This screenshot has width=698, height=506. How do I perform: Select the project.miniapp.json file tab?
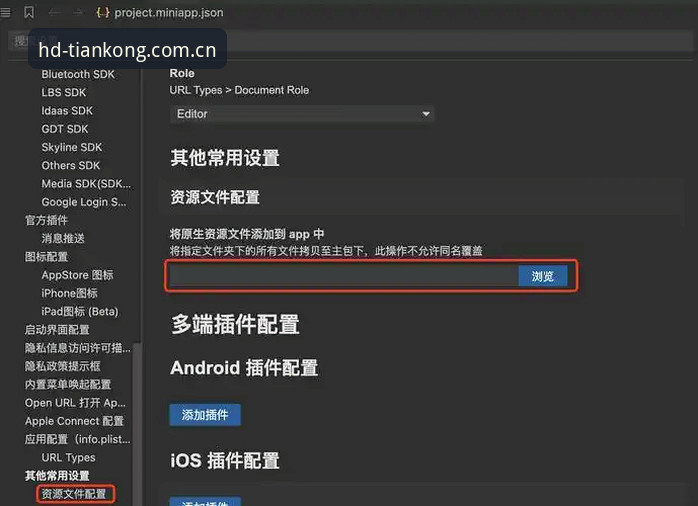point(160,12)
